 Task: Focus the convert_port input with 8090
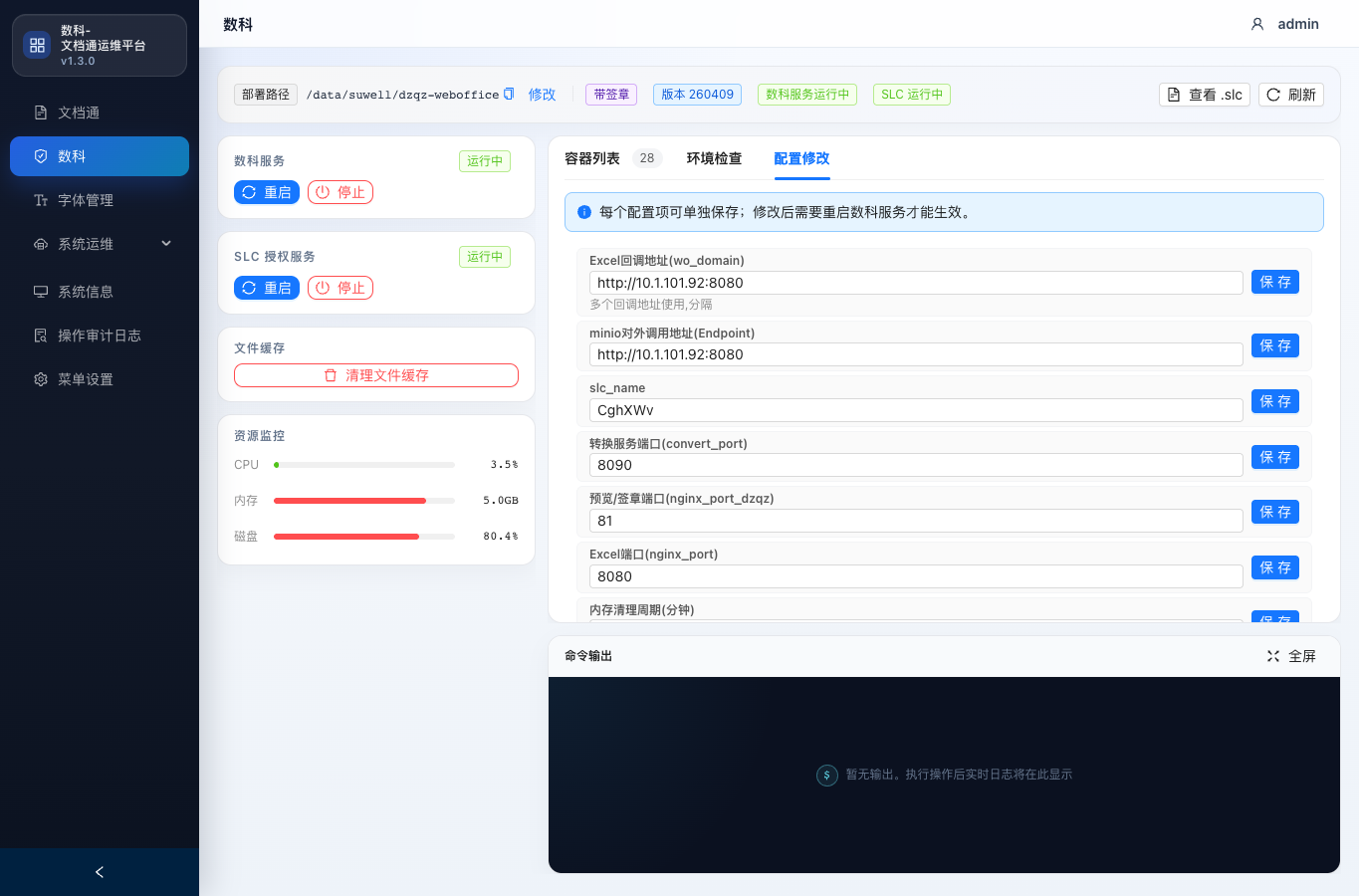[x=916, y=465]
